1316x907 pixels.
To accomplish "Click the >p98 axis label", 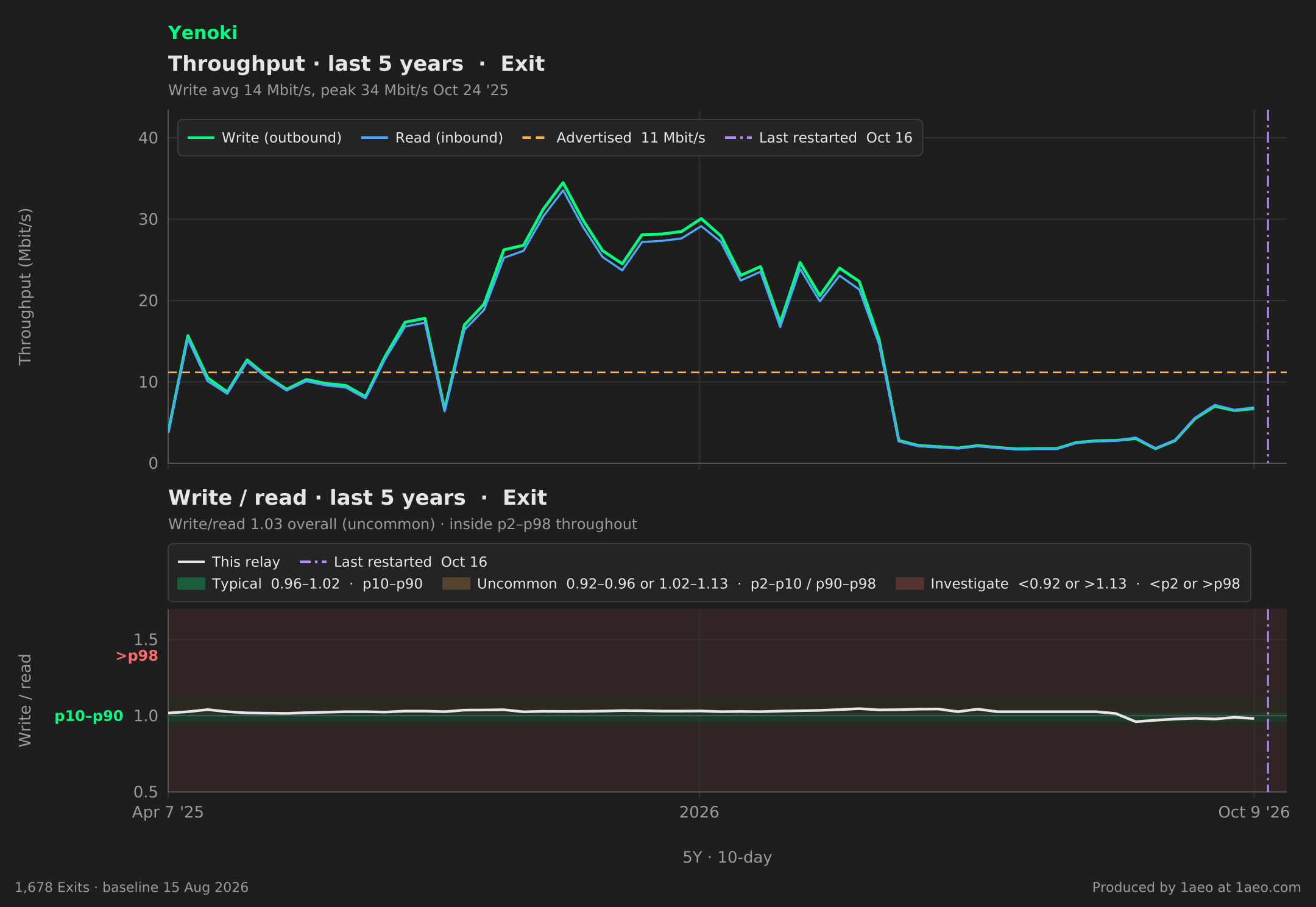I will [x=136, y=656].
